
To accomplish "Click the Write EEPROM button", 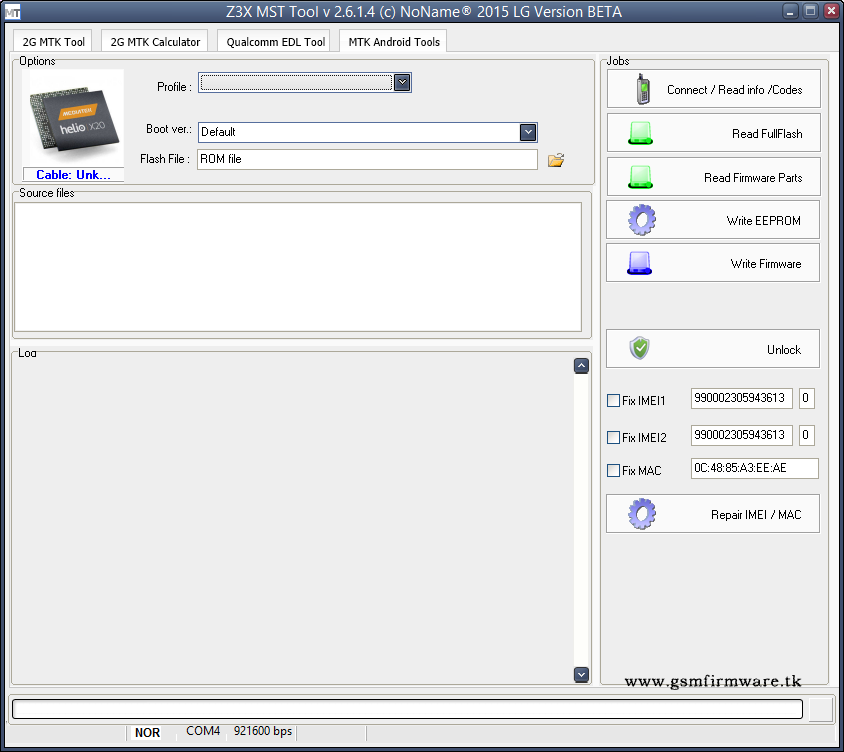I will point(713,220).
